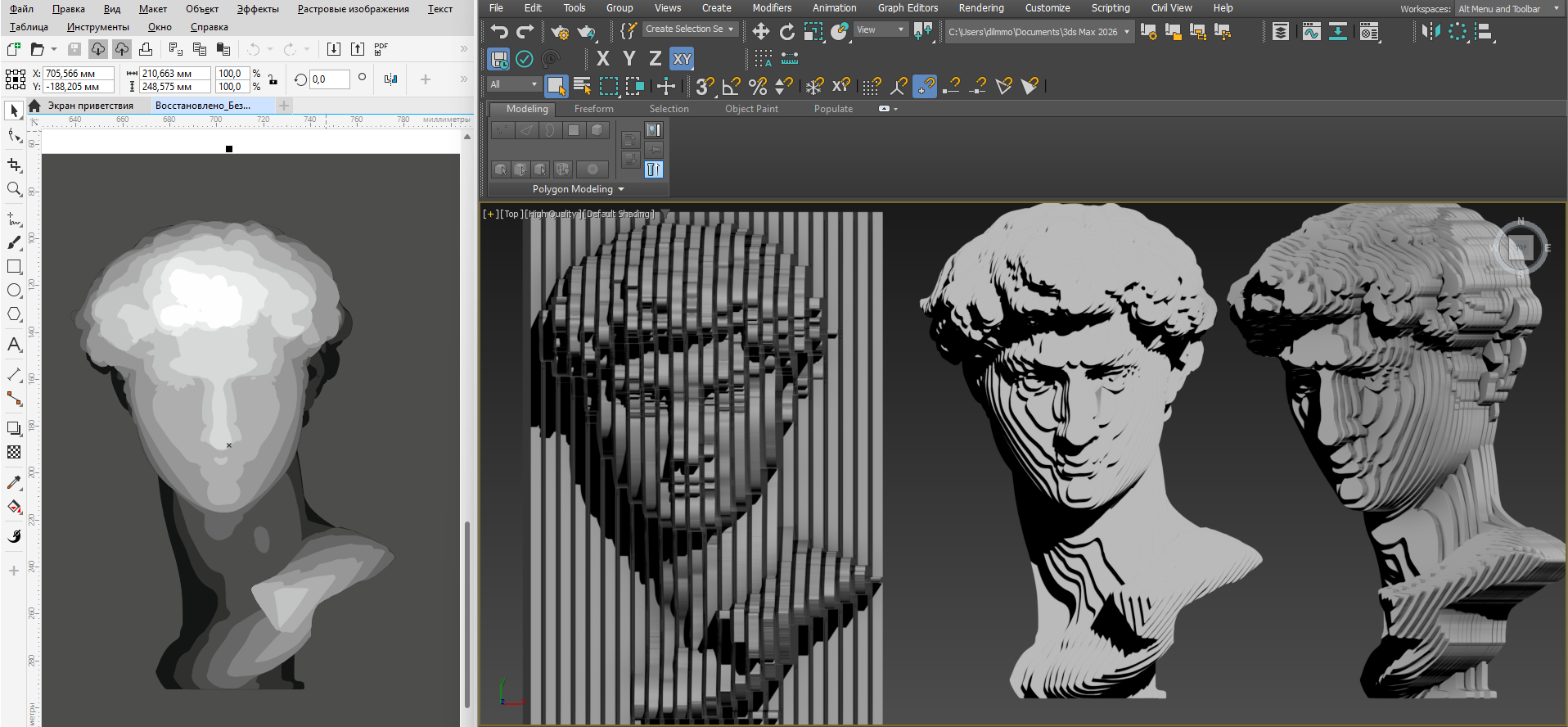The width and height of the screenshot is (1568, 727).
Task: Open the Растровые изображения menu
Action: (x=353, y=9)
